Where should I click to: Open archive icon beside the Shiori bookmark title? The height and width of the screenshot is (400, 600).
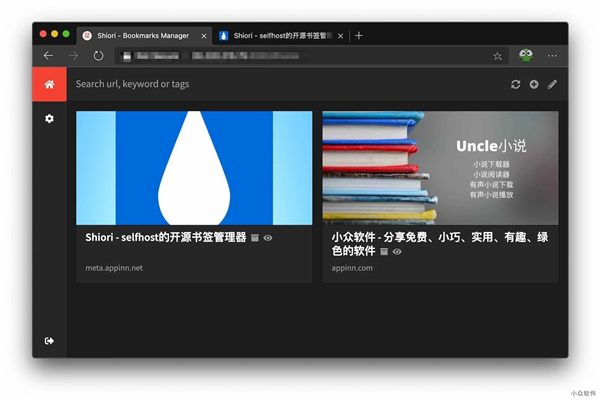pos(255,238)
